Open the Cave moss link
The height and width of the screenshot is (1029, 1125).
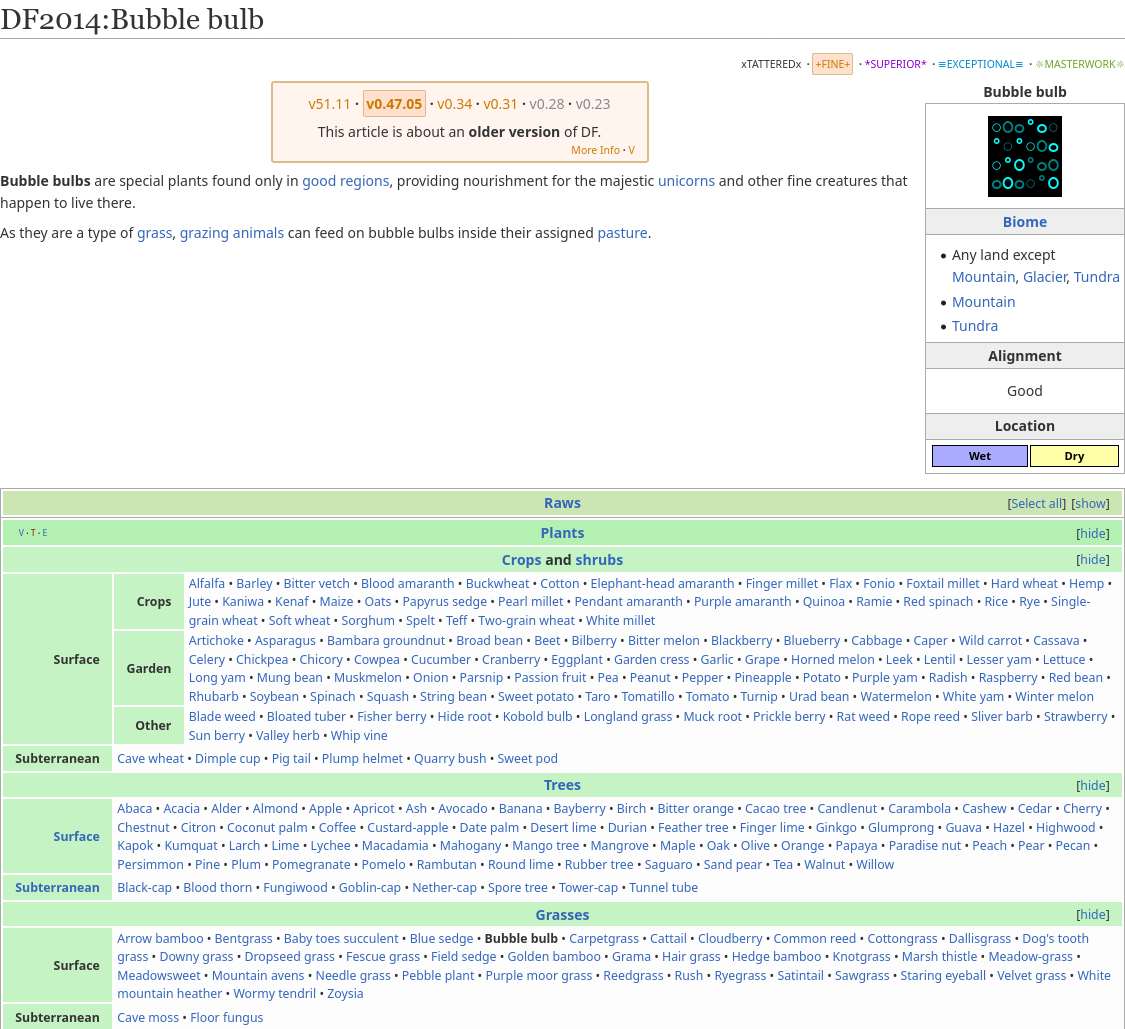tap(148, 1018)
